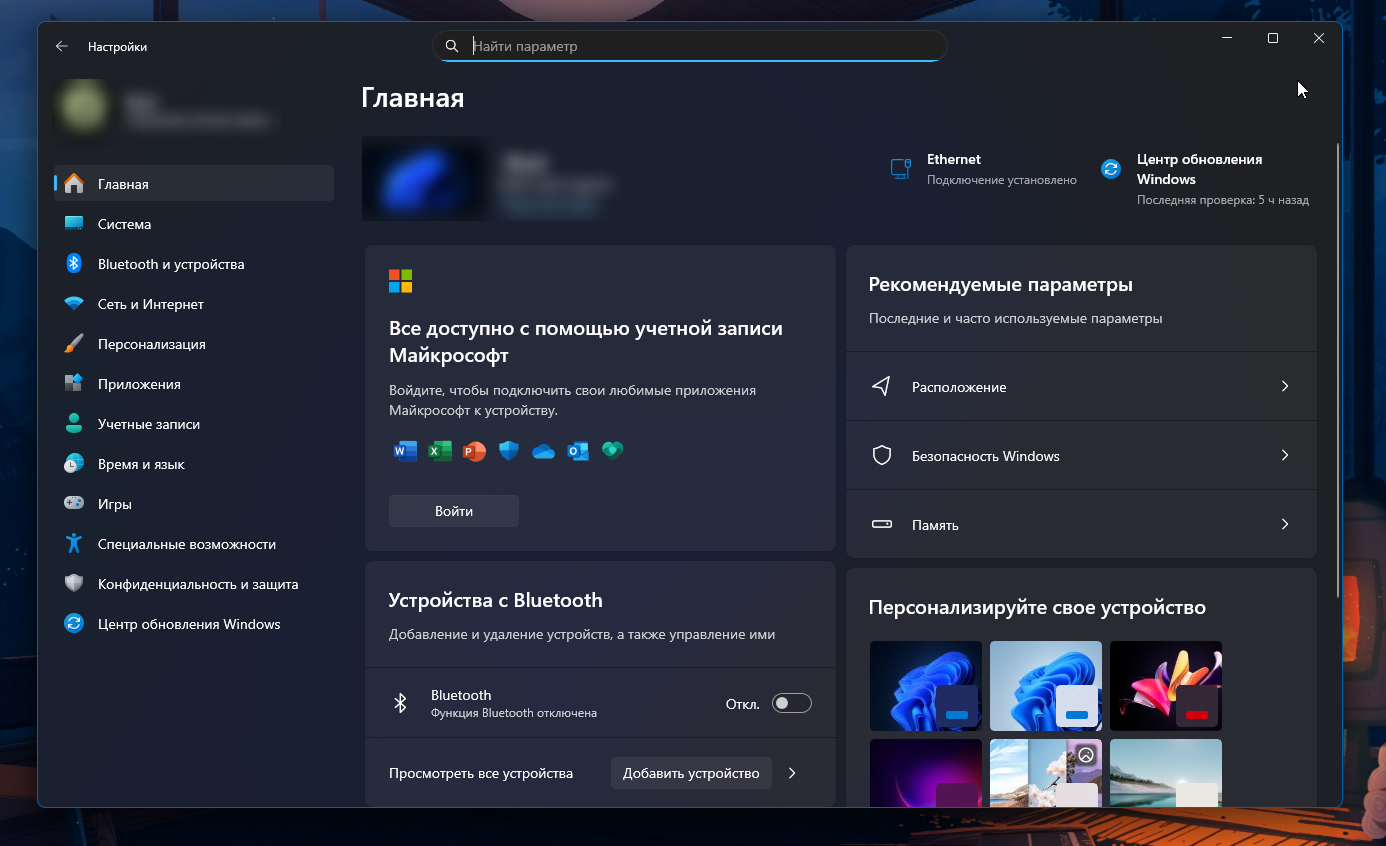This screenshot has height=846, width=1386.
Task: Click the Outlook icon on the account card
Action: coord(578,451)
